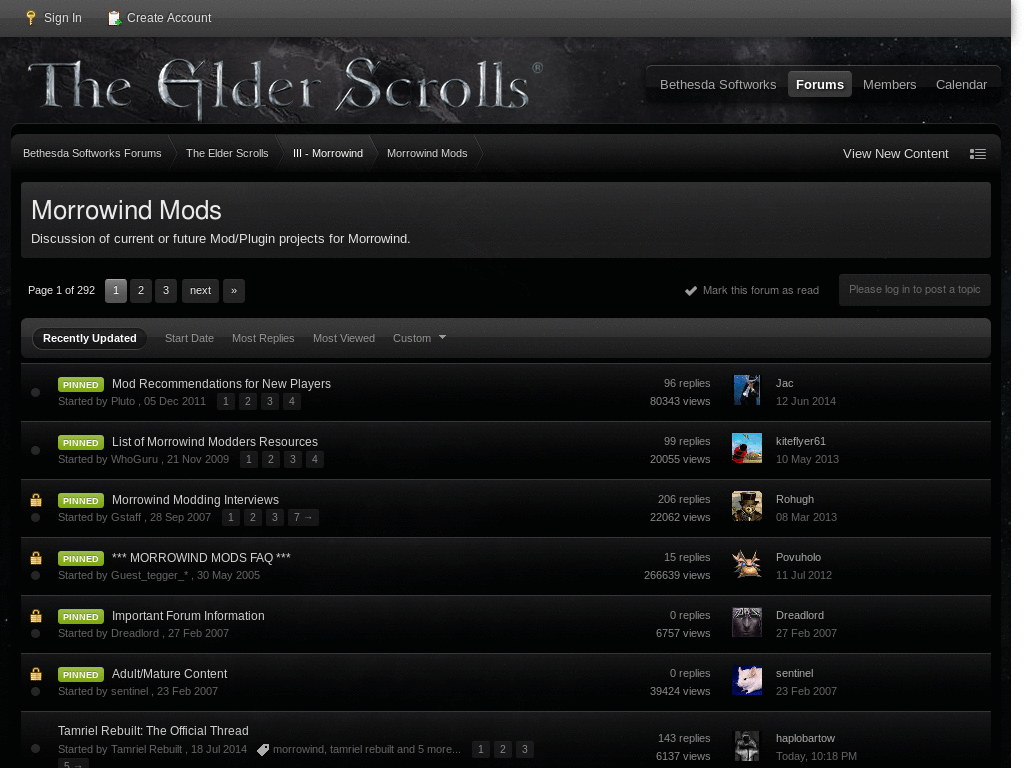This screenshot has height=768, width=1024.
Task: Click the 12 Jun 2014 last post date
Action: pos(806,402)
